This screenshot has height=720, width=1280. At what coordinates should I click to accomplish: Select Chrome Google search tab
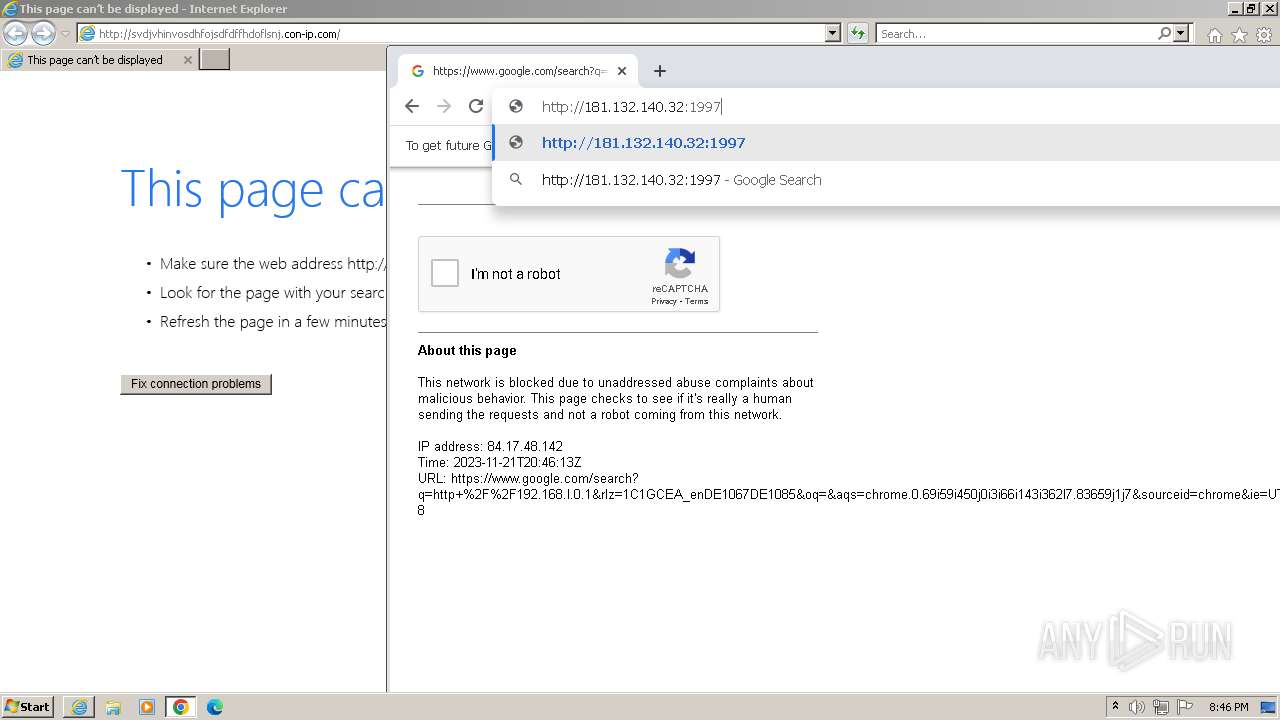[x=517, y=71]
